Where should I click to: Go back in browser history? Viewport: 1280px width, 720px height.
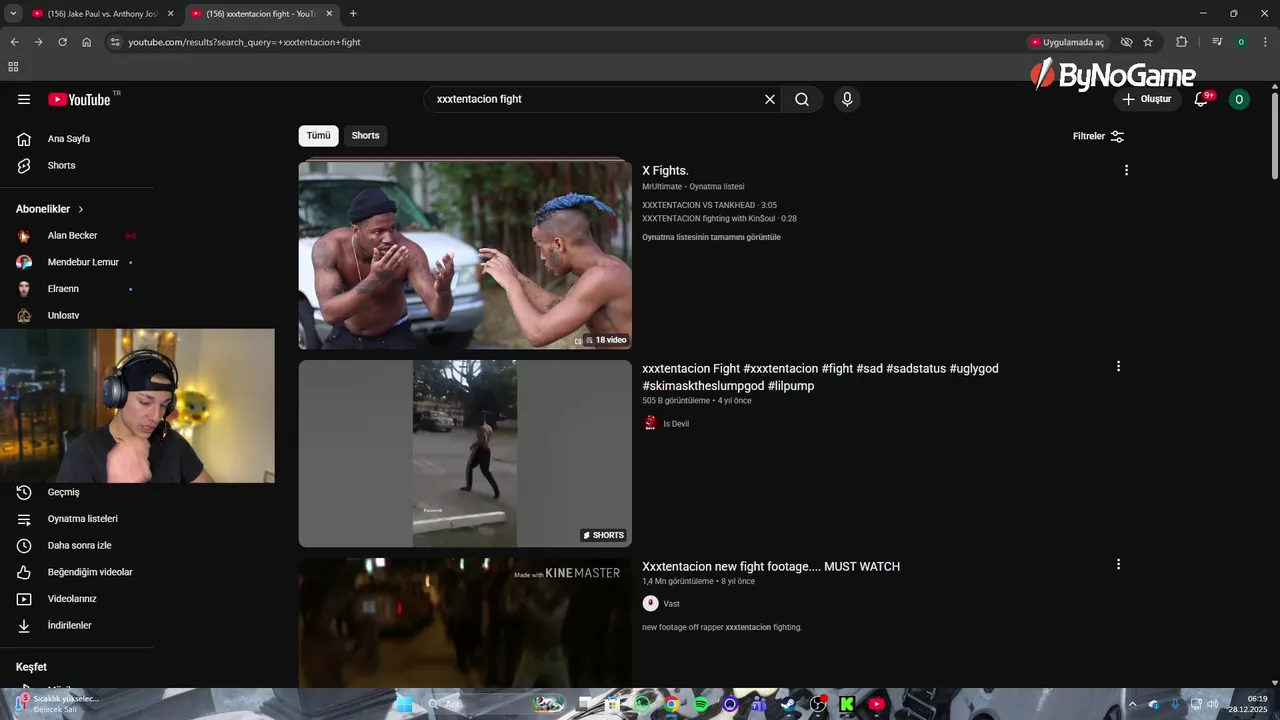pyautogui.click(x=14, y=42)
